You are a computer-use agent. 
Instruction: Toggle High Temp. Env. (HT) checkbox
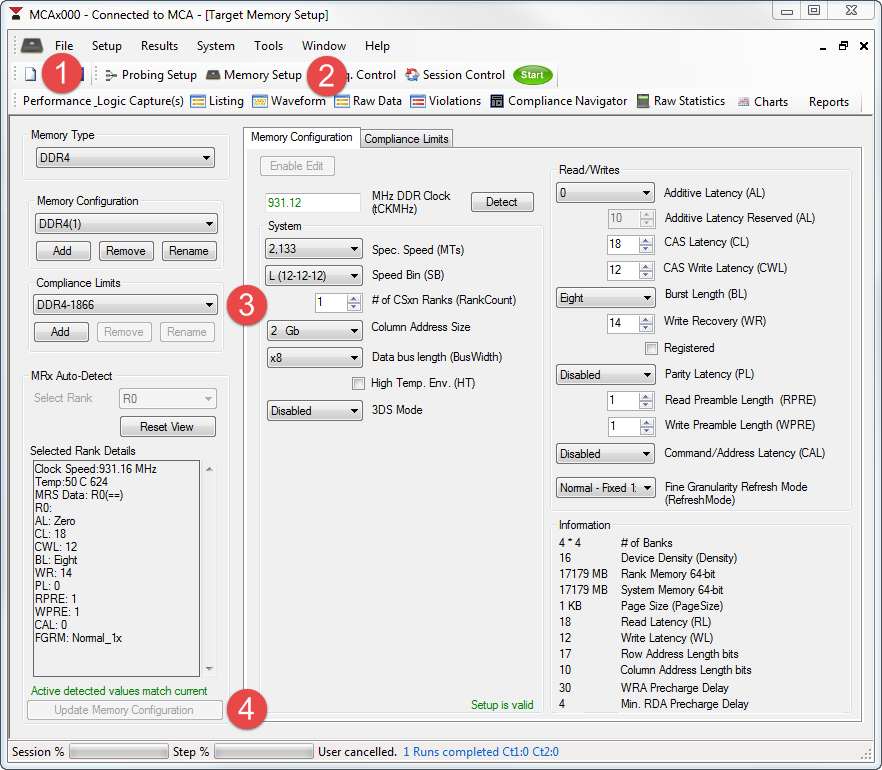[x=358, y=383]
